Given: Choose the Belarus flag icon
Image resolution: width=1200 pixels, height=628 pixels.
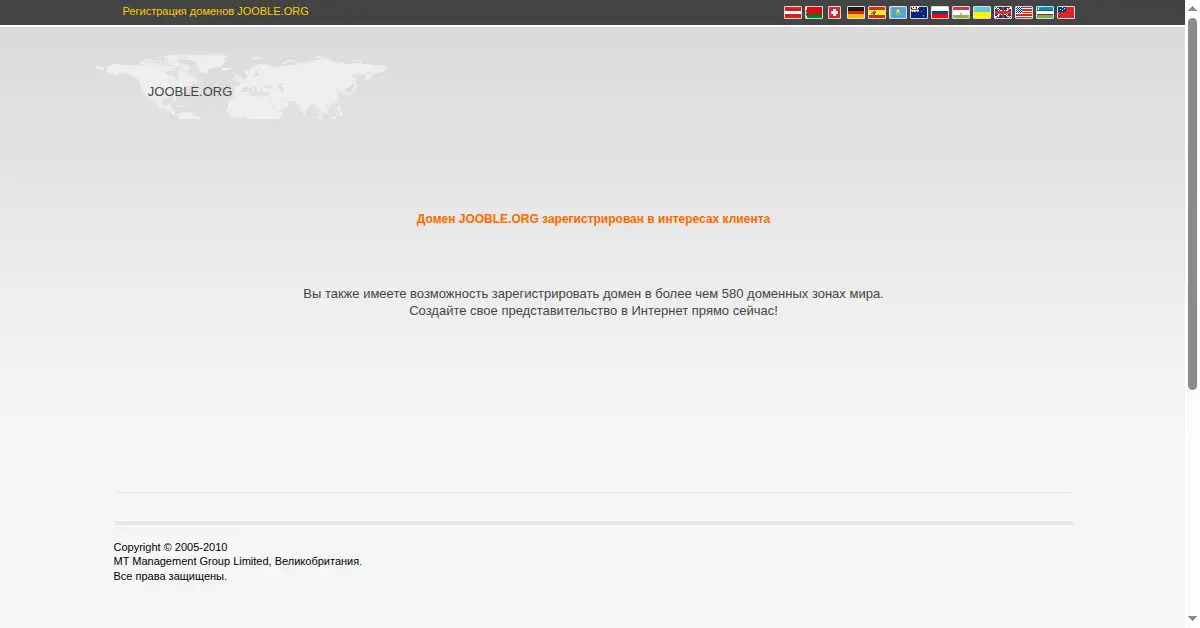Looking at the screenshot, I should pos(814,12).
